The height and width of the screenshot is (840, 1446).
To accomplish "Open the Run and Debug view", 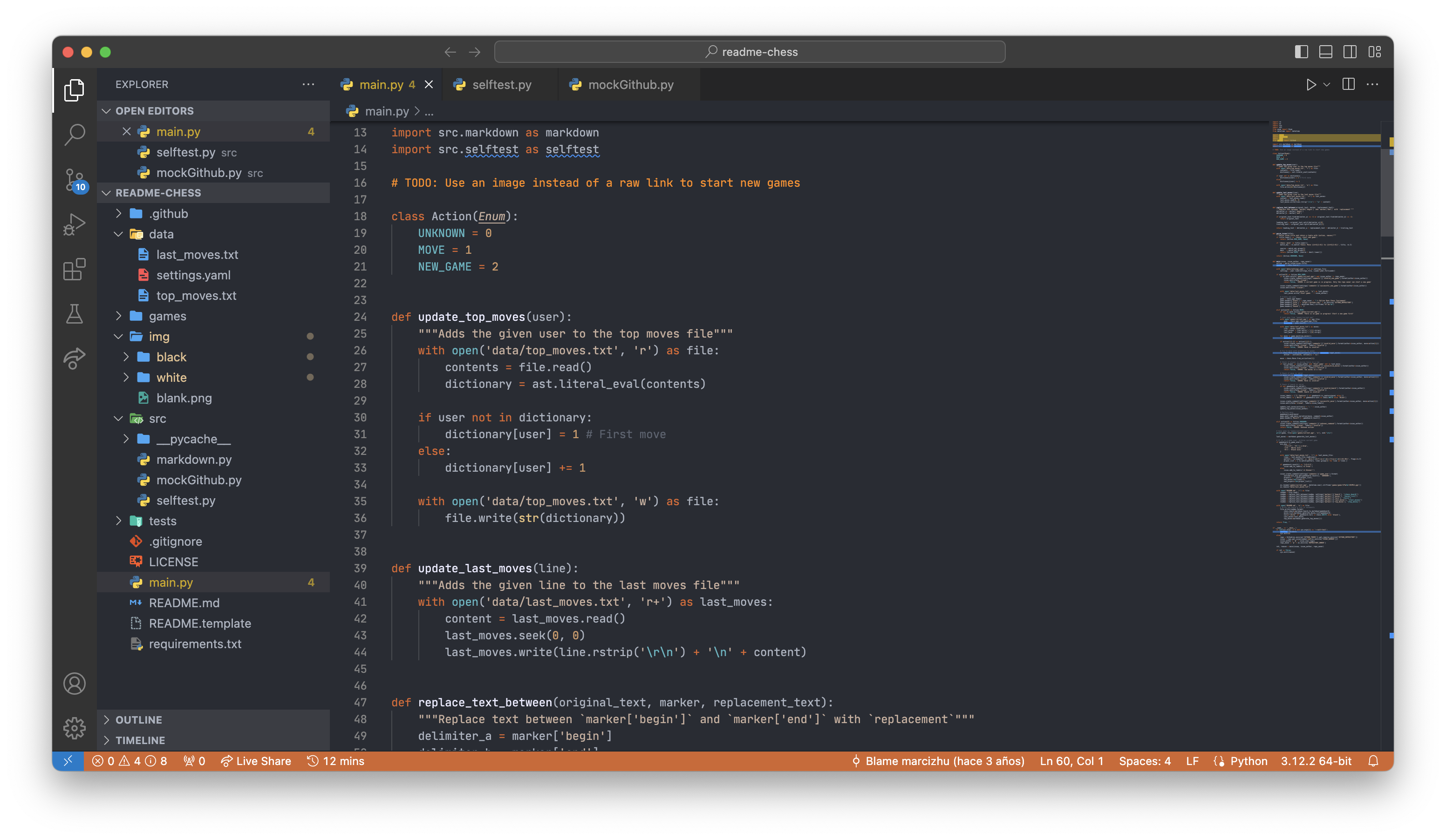I will tap(75, 224).
